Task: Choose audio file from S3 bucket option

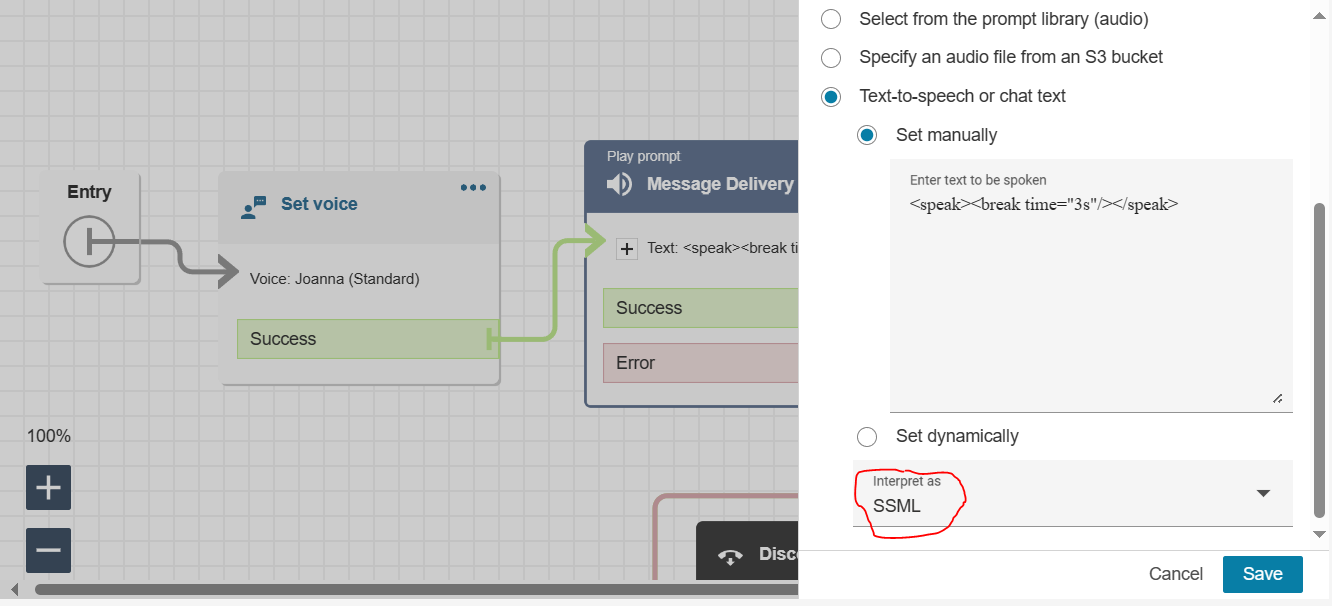Action: [831, 57]
